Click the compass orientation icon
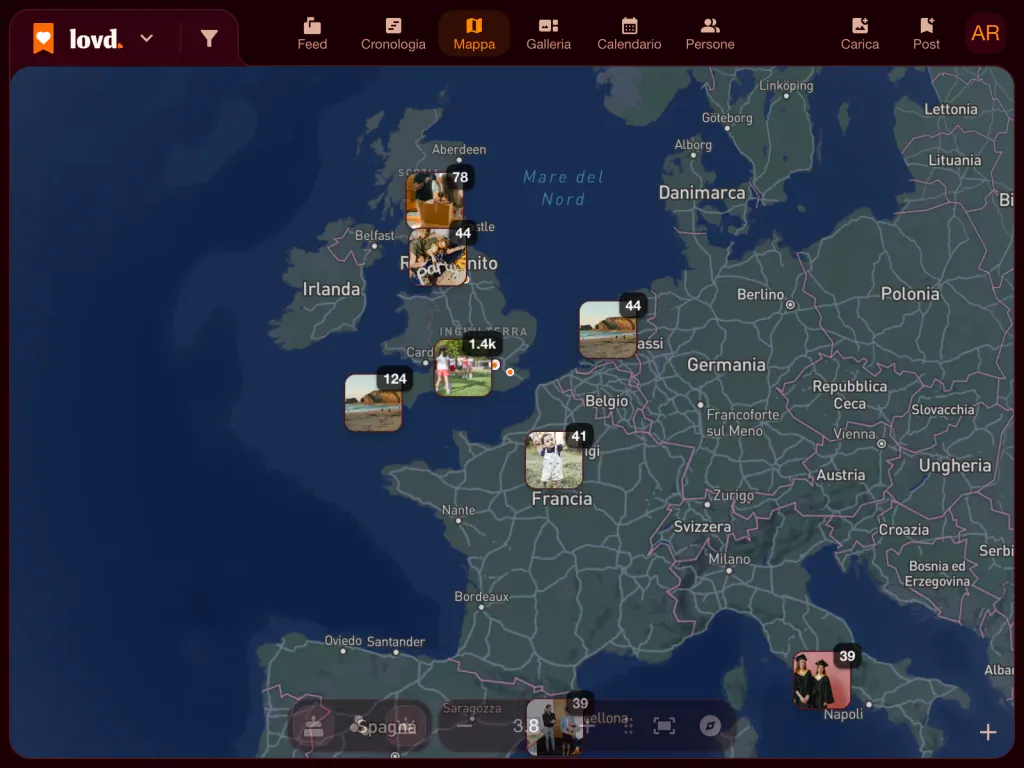This screenshot has width=1024, height=768. click(710, 726)
